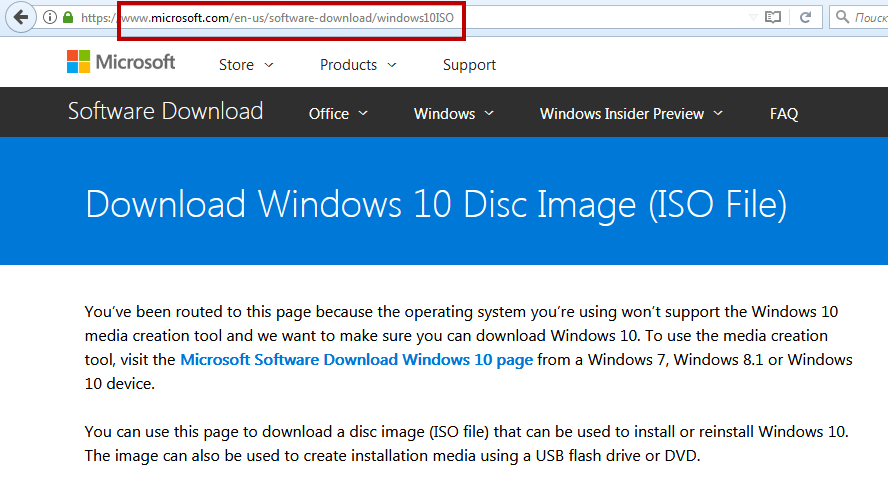Viewport: 888px width, 503px height.
Task: Open the address bar history dropdown arrow
Action: coord(753,18)
